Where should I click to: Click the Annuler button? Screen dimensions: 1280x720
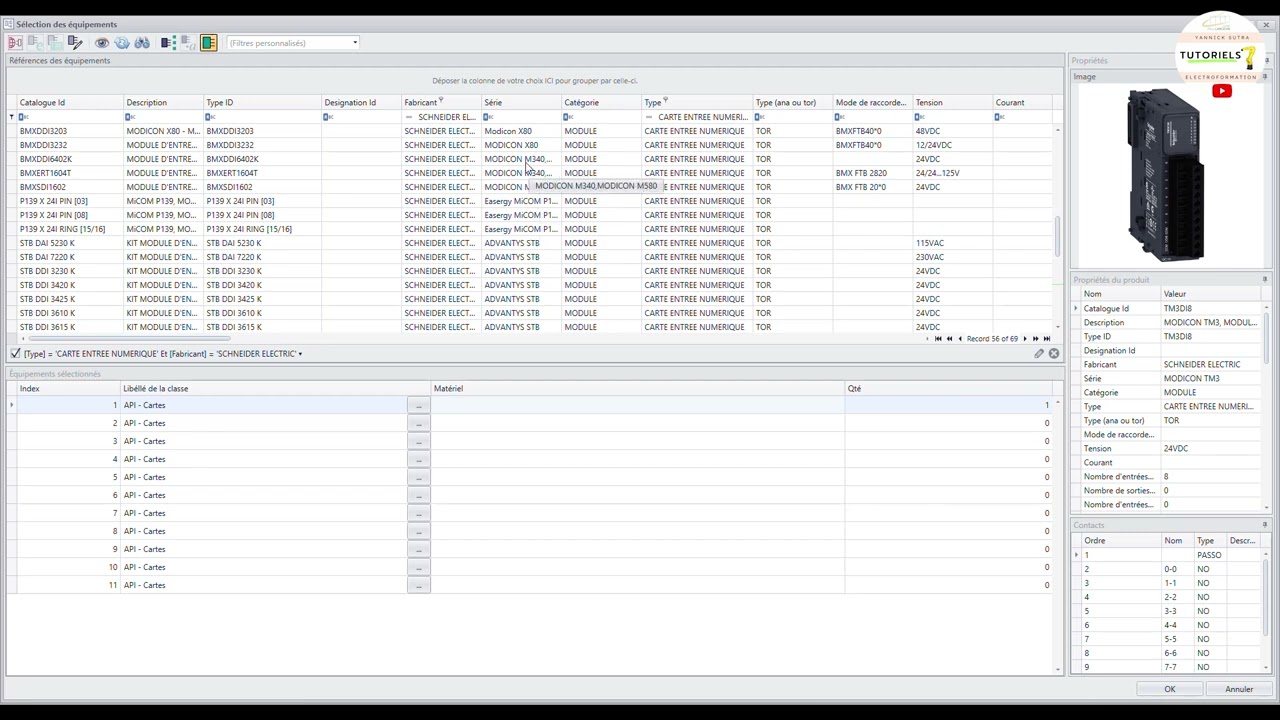[x=1239, y=689]
